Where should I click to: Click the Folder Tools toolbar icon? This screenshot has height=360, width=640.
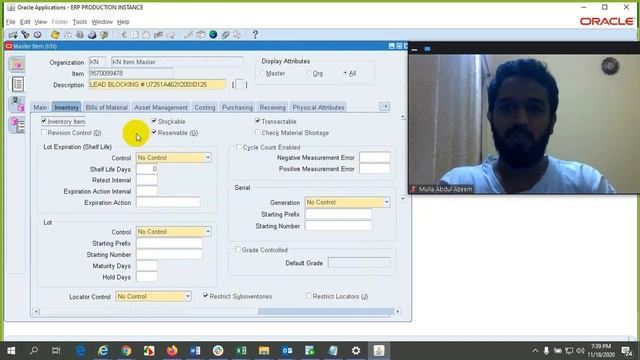pyautogui.click(x=237, y=35)
